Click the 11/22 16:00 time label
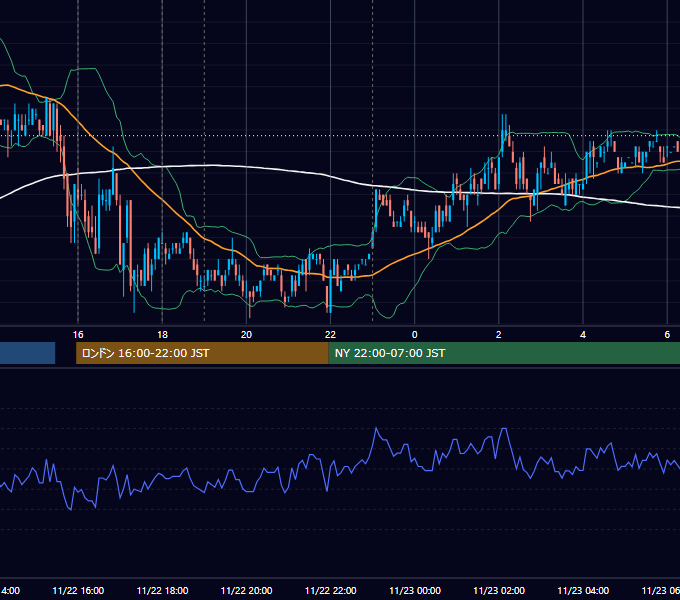The width and height of the screenshot is (680, 600). (78, 591)
